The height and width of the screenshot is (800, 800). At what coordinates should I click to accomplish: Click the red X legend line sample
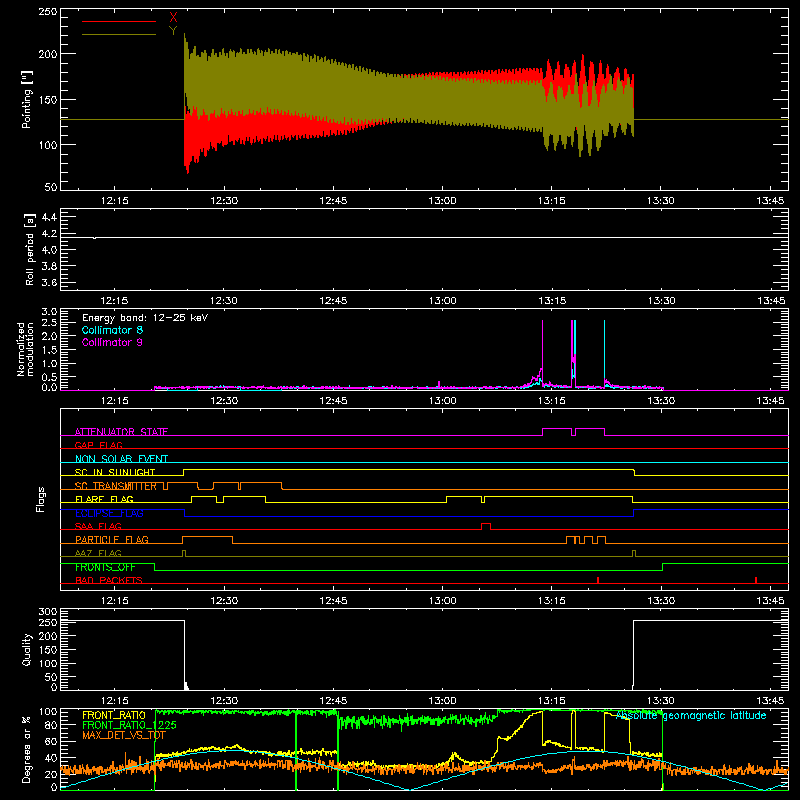119,21
